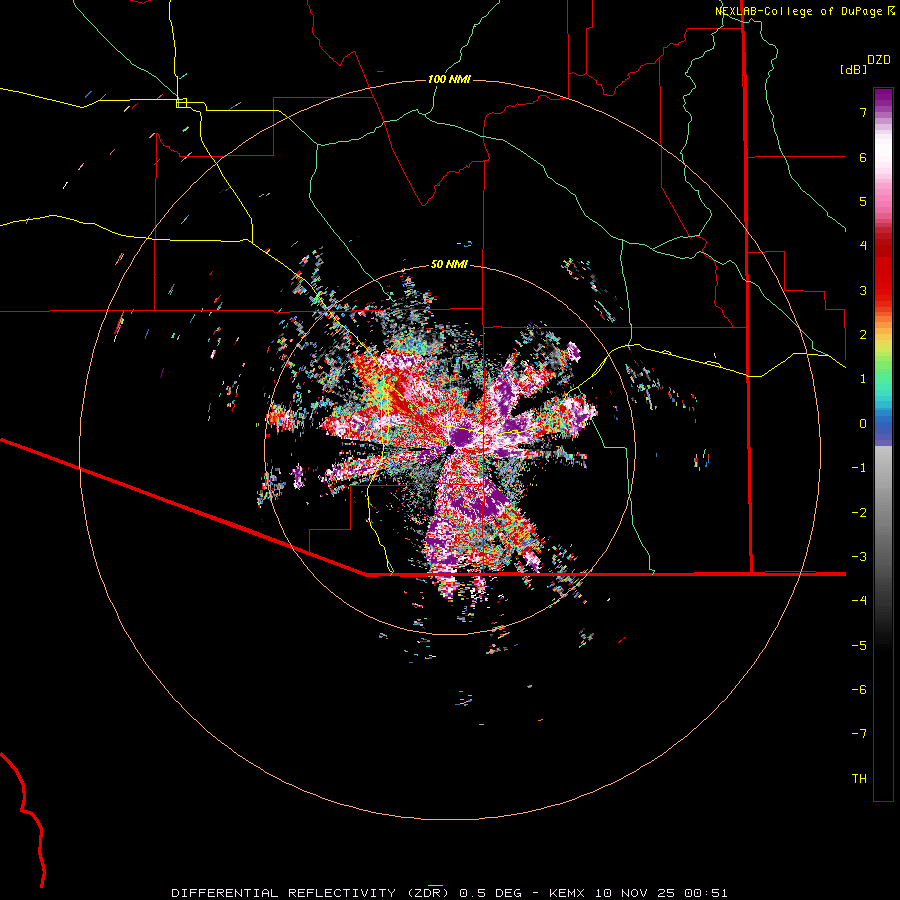Select the -2 dB scale label
Image resolution: width=900 pixels, height=900 pixels.
coord(859,513)
